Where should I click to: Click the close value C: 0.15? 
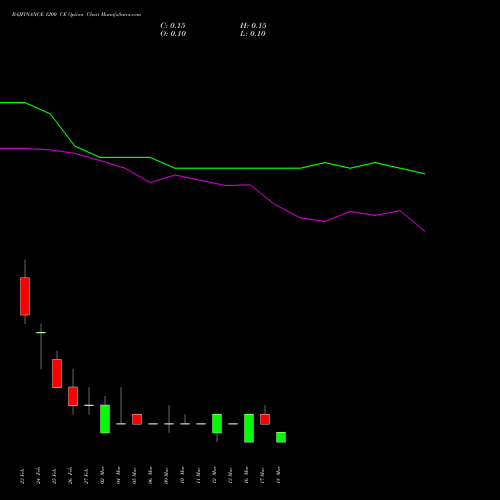(173, 26)
